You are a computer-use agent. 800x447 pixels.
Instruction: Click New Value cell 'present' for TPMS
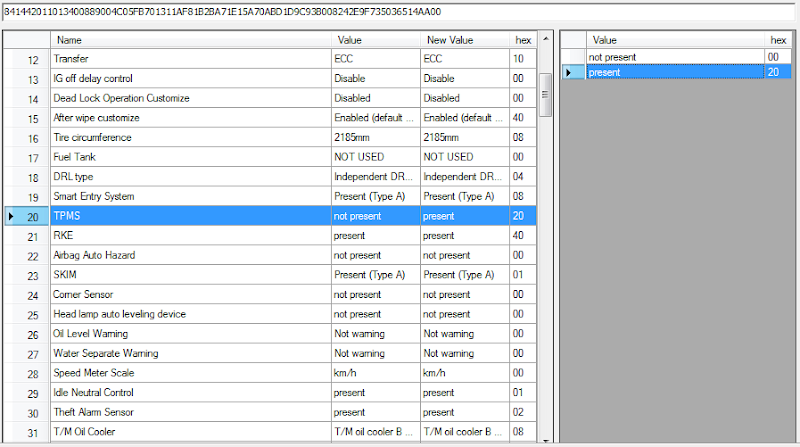465,216
